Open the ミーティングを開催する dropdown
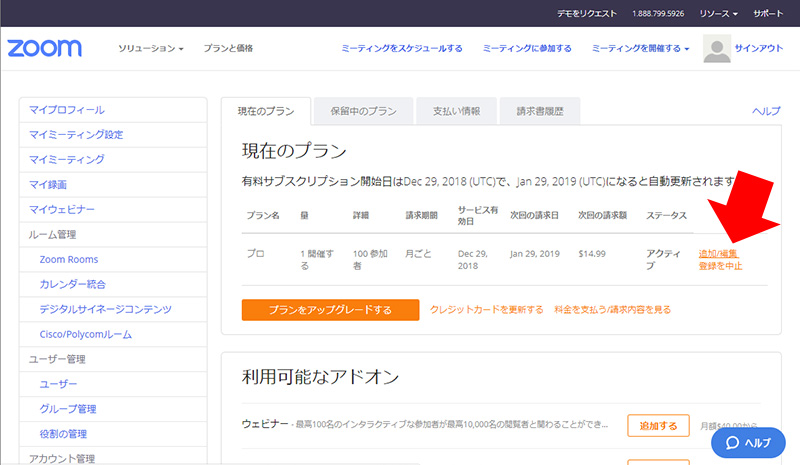The width and height of the screenshot is (800, 465). [640, 48]
